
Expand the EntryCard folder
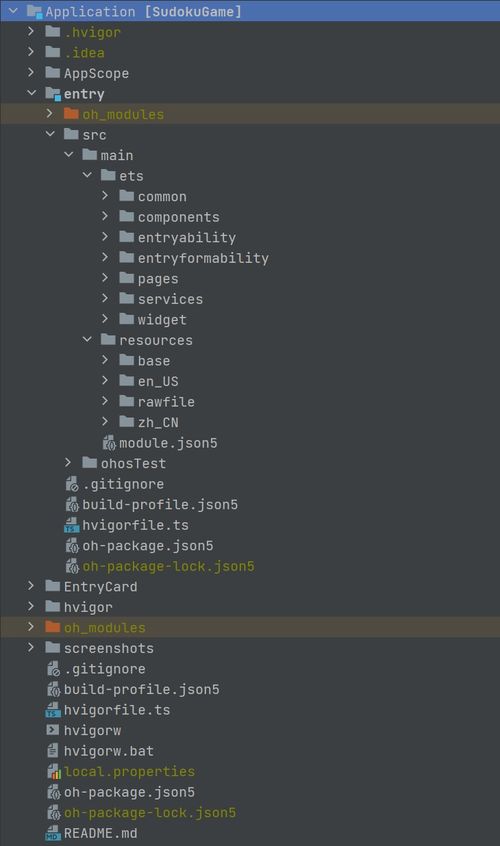31,586
